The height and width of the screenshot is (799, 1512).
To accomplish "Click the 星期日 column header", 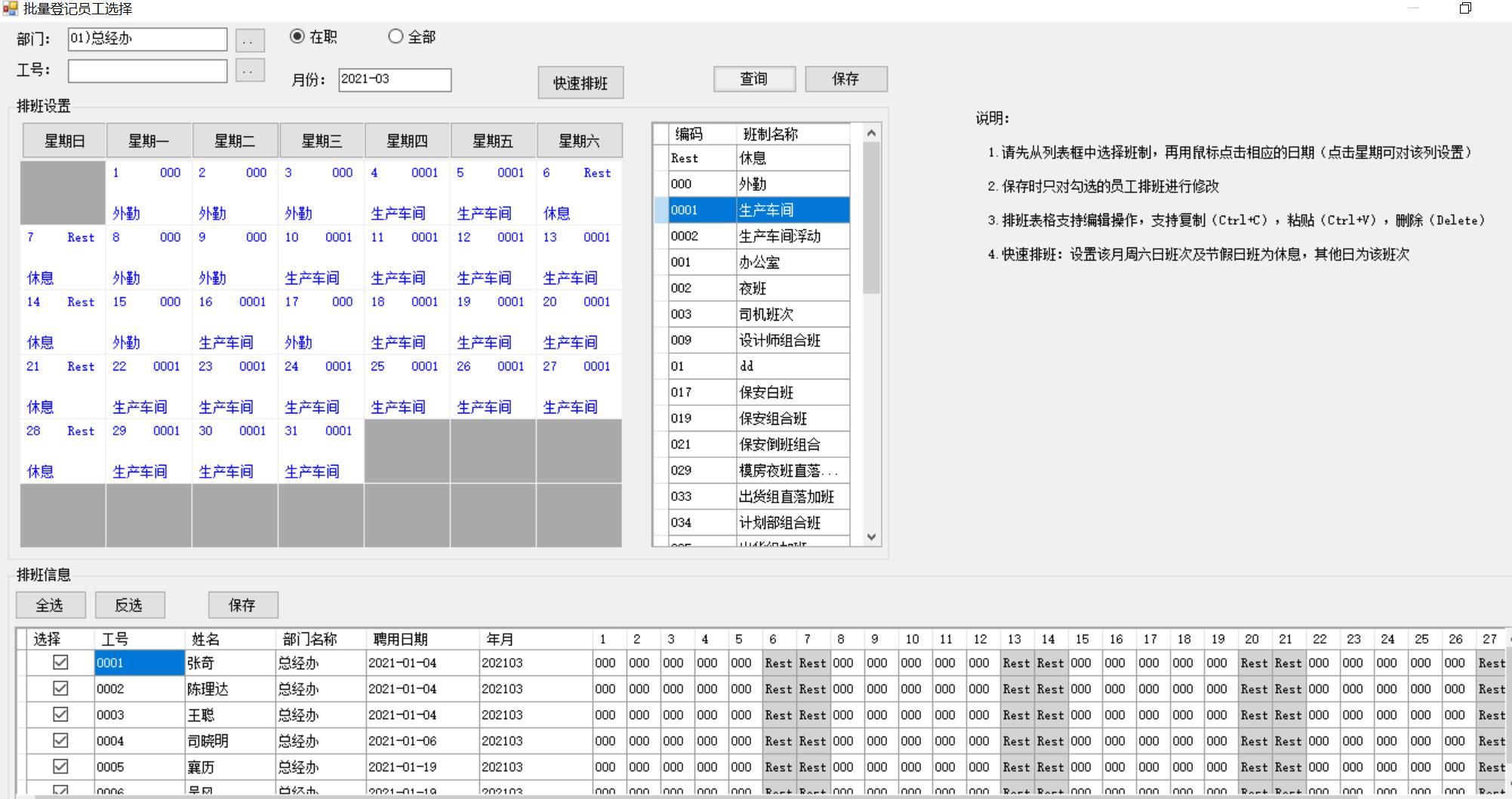I will pos(63,140).
